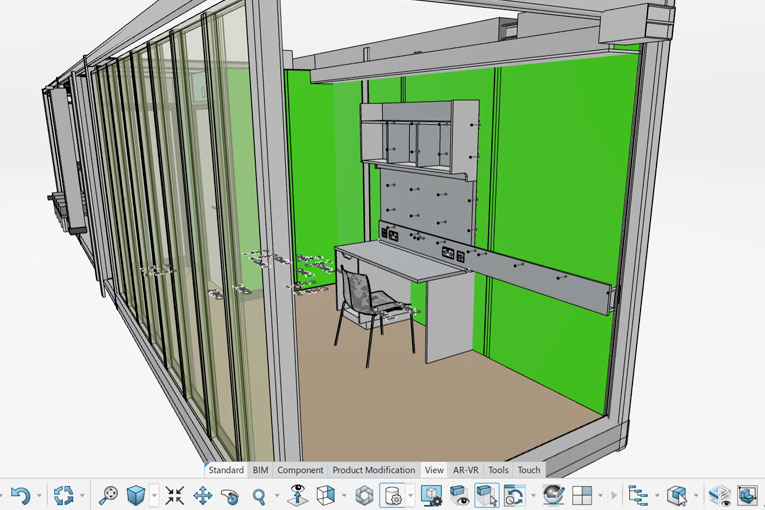Open dropdown beside database gear icon

pos(411,496)
